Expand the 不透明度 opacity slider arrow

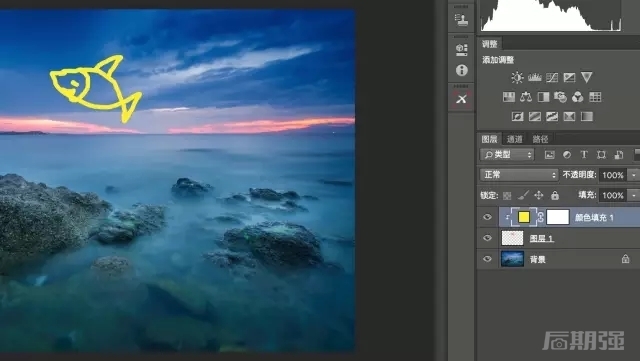(x=634, y=175)
